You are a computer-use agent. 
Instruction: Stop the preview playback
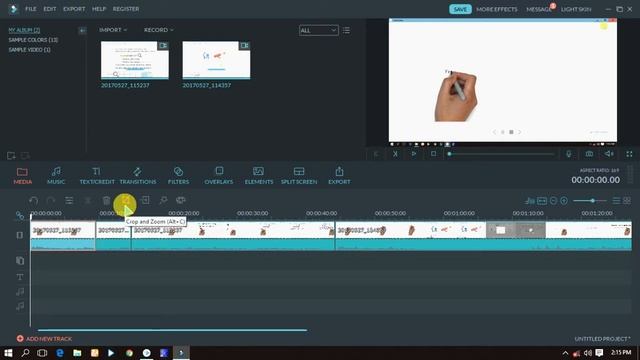pos(433,154)
